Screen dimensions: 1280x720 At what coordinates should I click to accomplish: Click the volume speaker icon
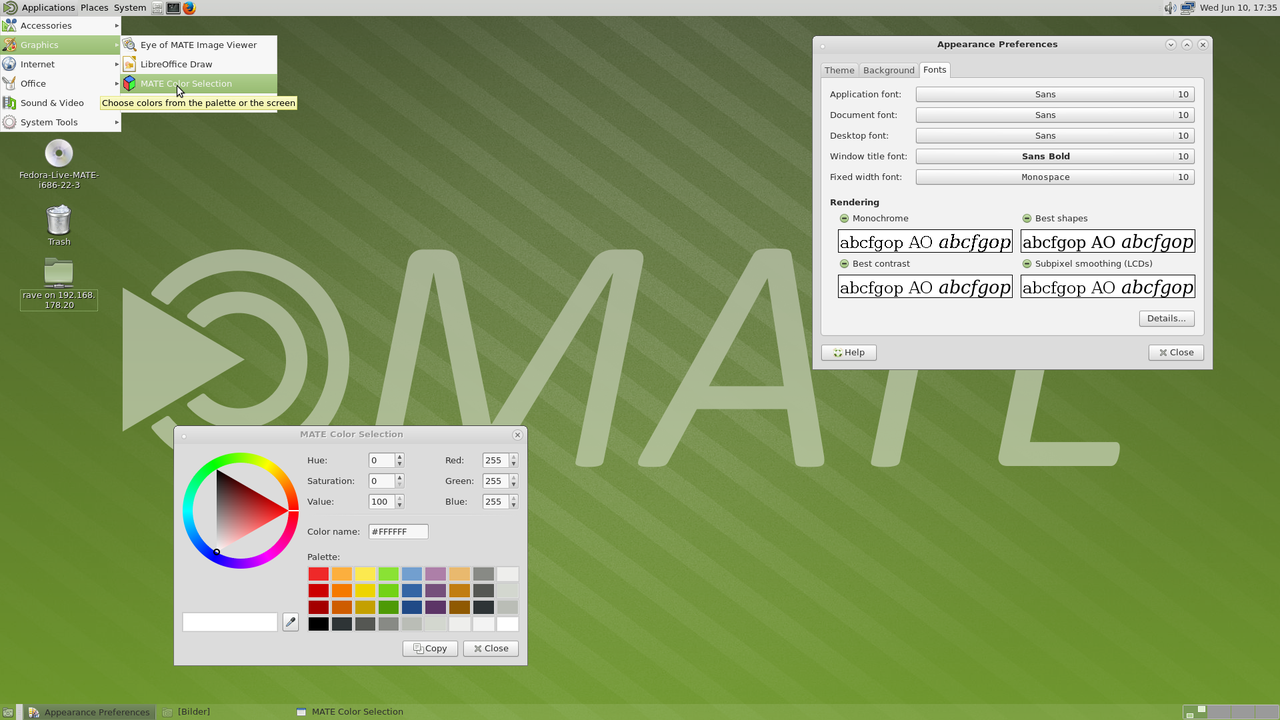click(1170, 8)
